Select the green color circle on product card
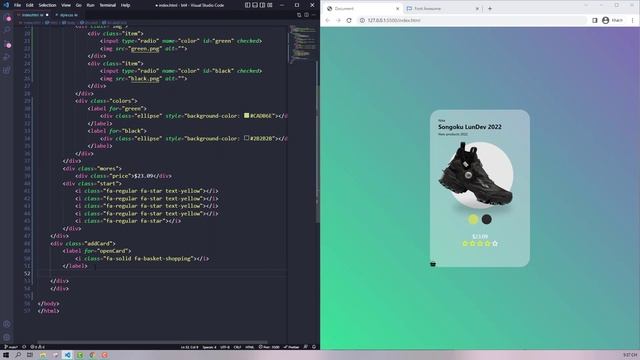Screen dimensions: 640x360 coord(473,219)
